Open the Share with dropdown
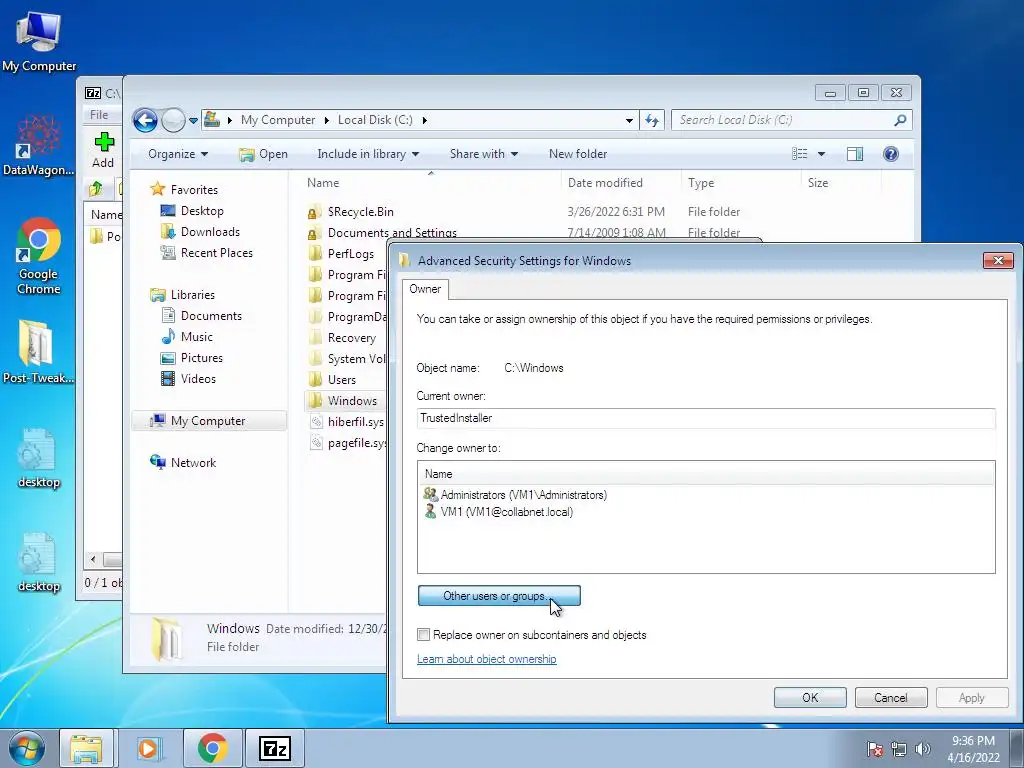Screen dimensions: 1024x768 click(x=483, y=154)
